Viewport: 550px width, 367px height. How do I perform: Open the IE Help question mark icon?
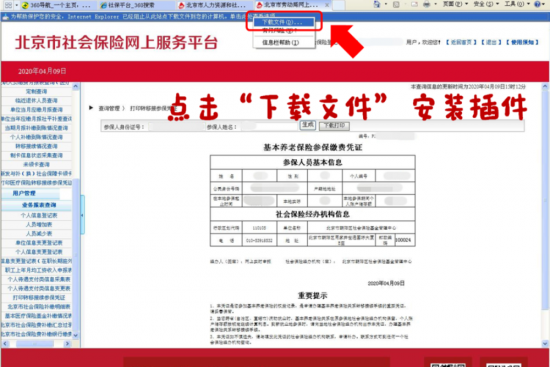point(537,4)
